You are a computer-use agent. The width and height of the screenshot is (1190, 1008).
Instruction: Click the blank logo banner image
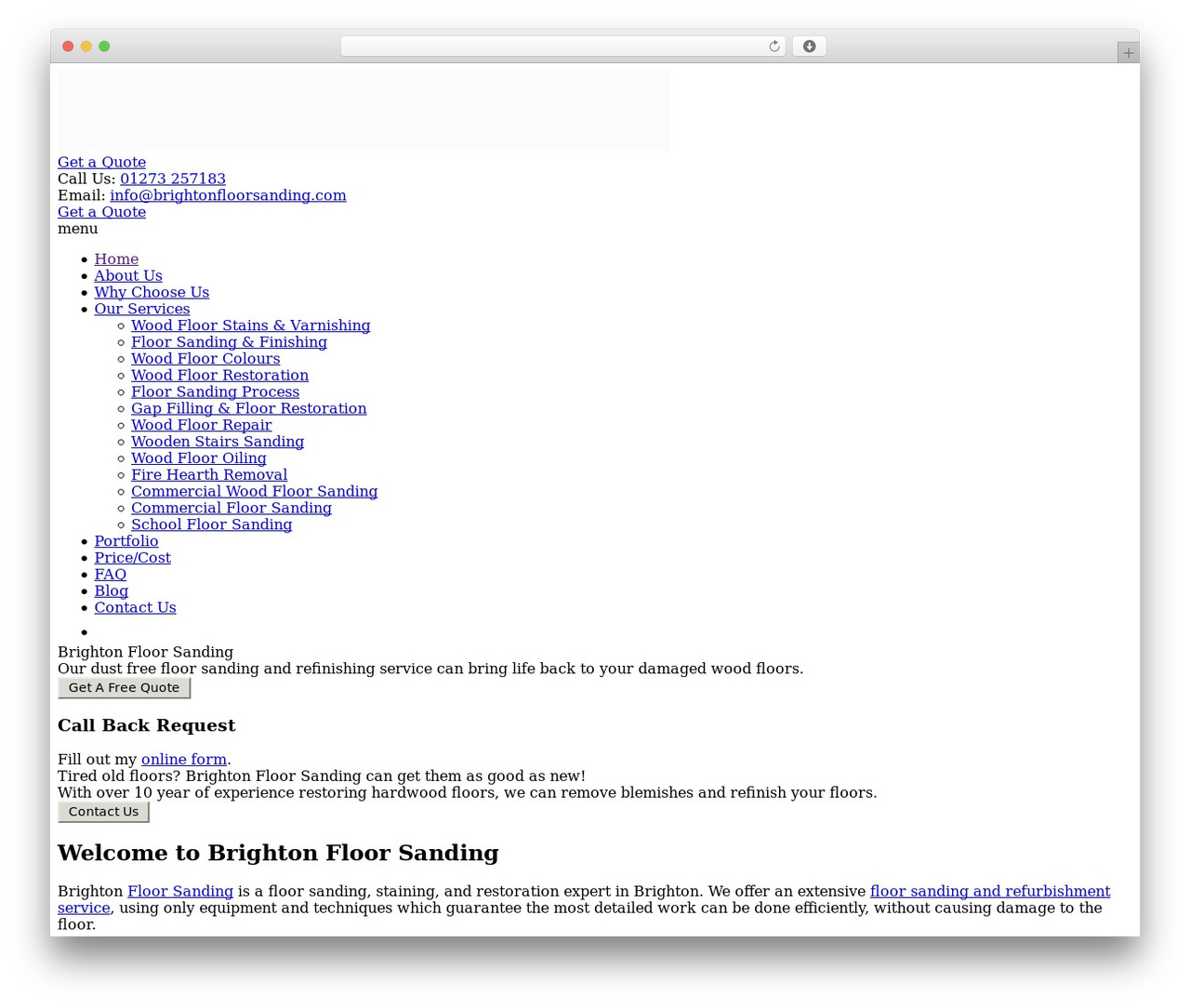[x=364, y=111]
